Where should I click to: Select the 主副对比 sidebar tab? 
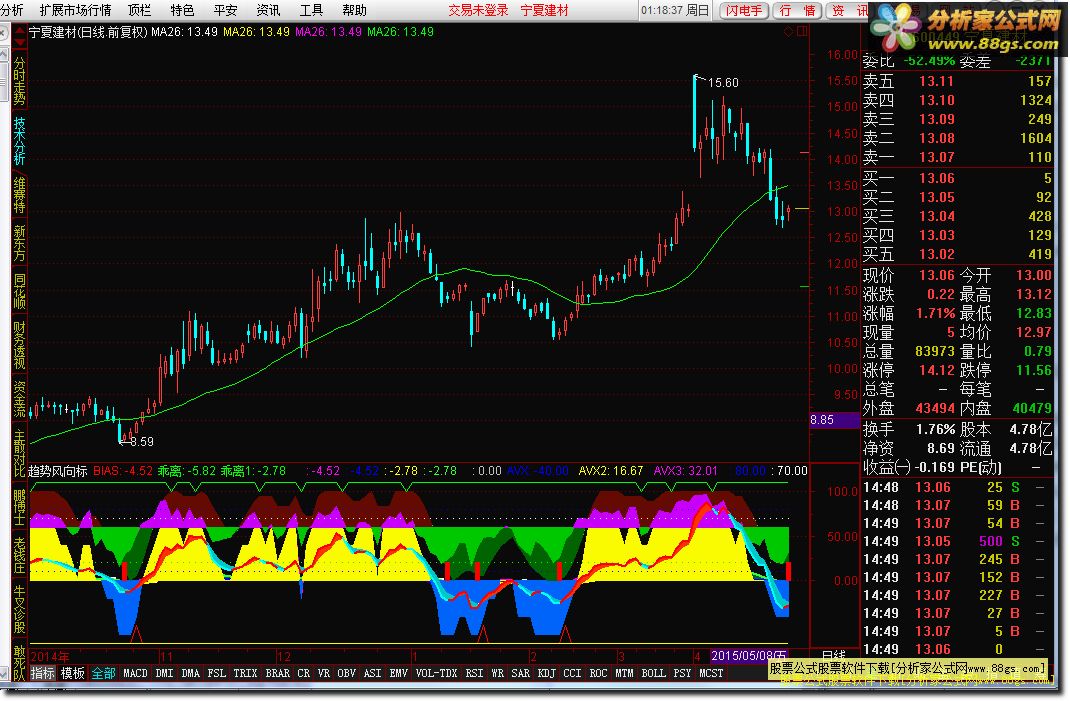tap(19, 453)
